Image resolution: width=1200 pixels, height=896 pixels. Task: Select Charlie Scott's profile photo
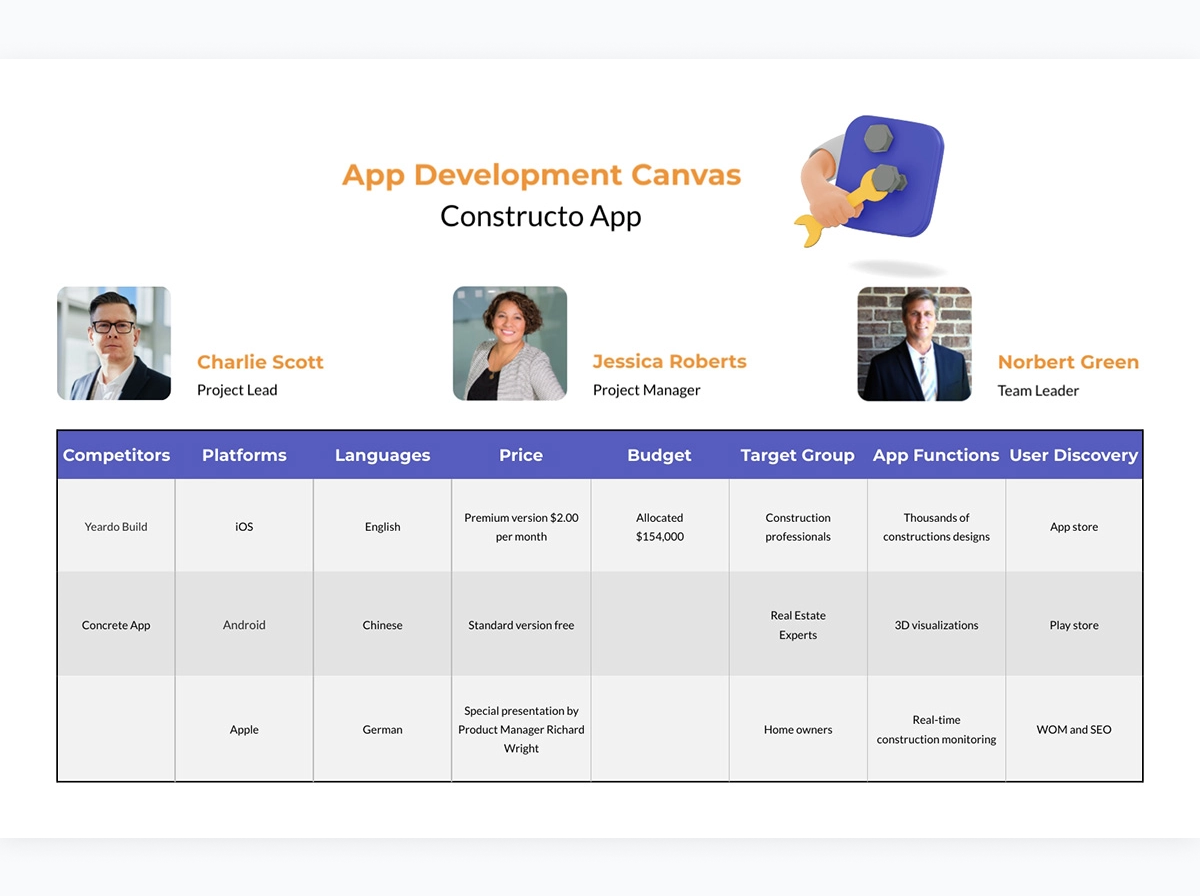coord(114,344)
